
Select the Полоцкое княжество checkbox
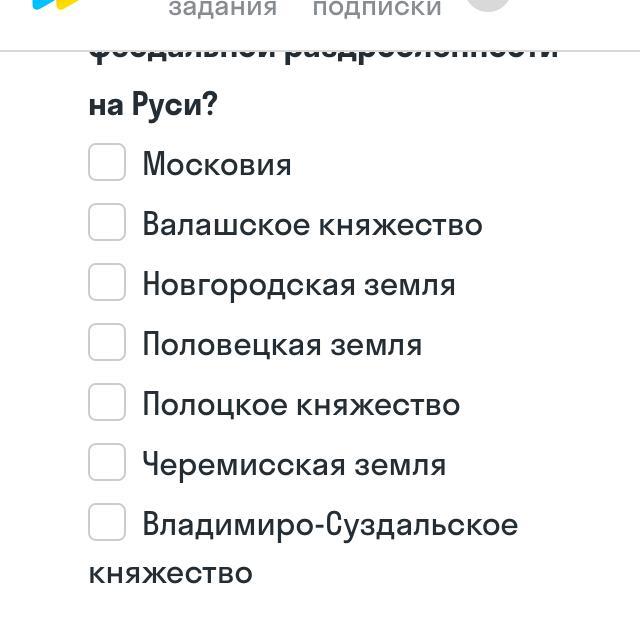click(x=107, y=402)
